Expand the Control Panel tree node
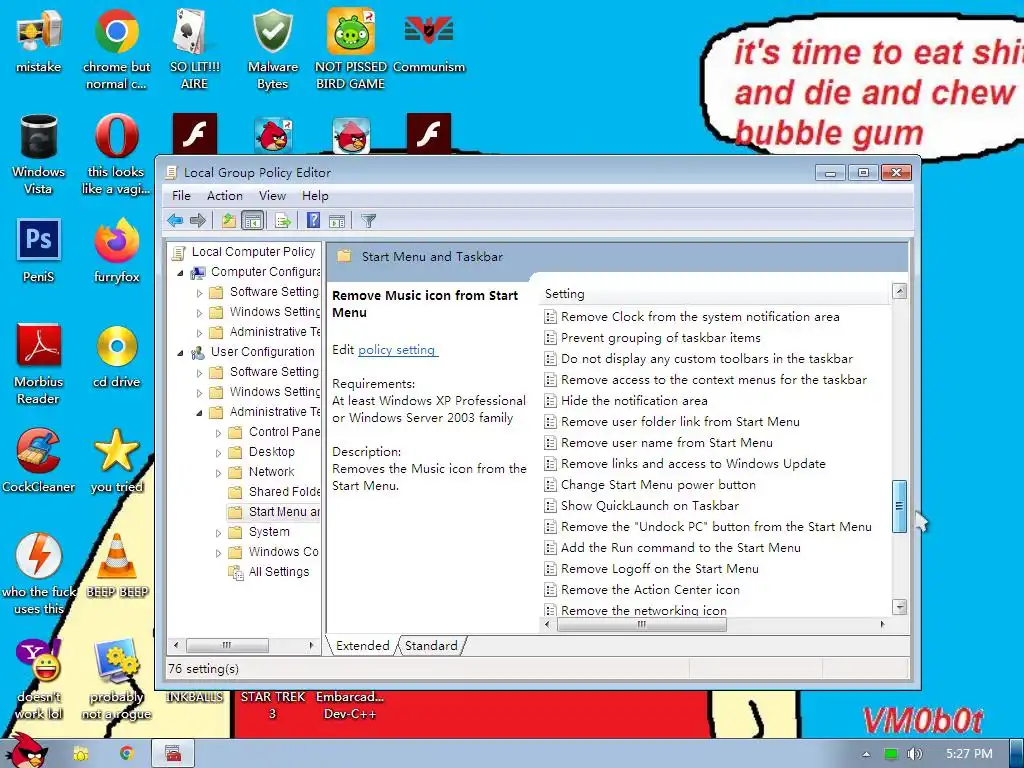Image resolution: width=1024 pixels, height=768 pixels. pyautogui.click(x=219, y=433)
